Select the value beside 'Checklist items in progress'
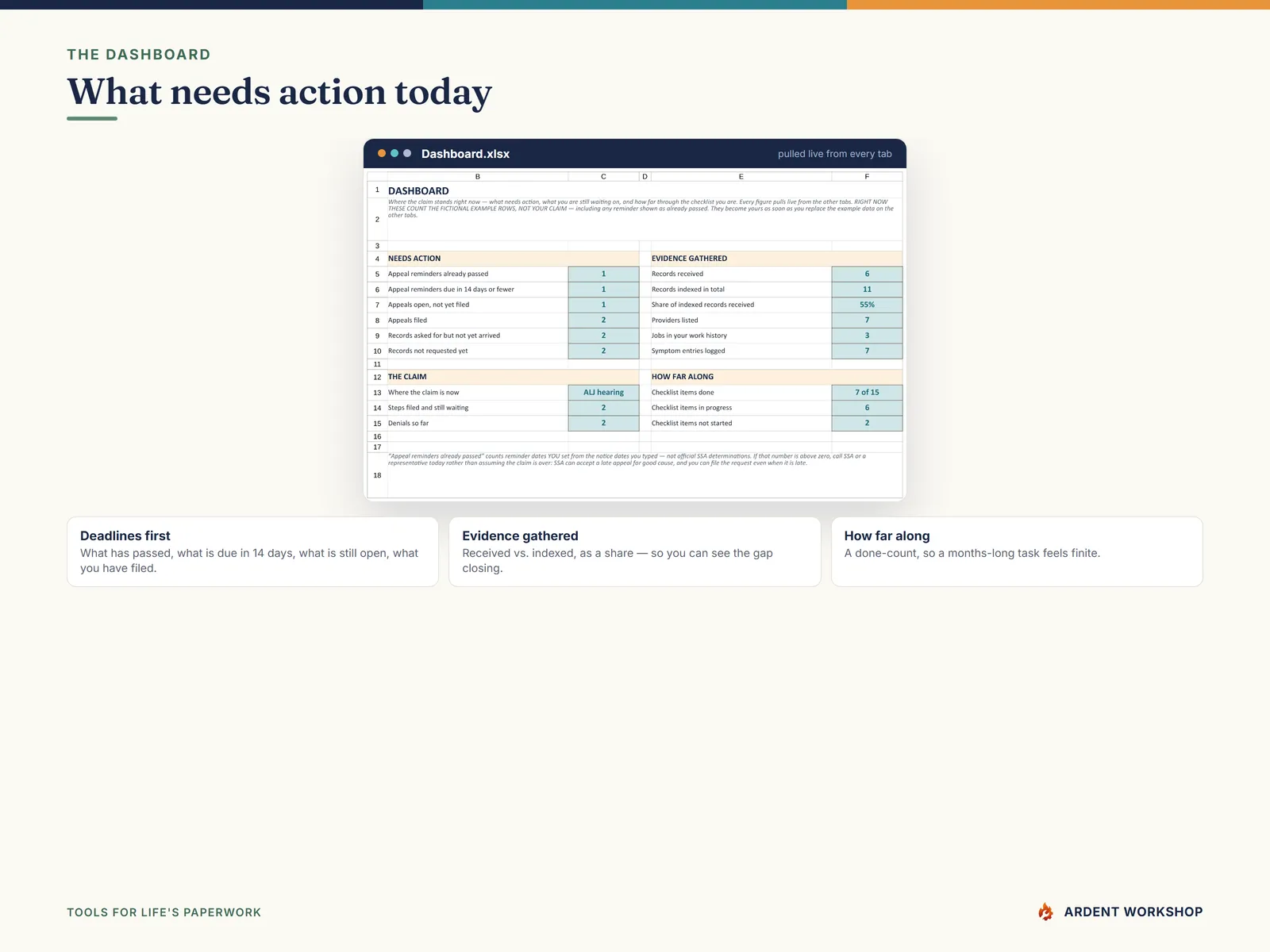1270x952 pixels. click(867, 408)
